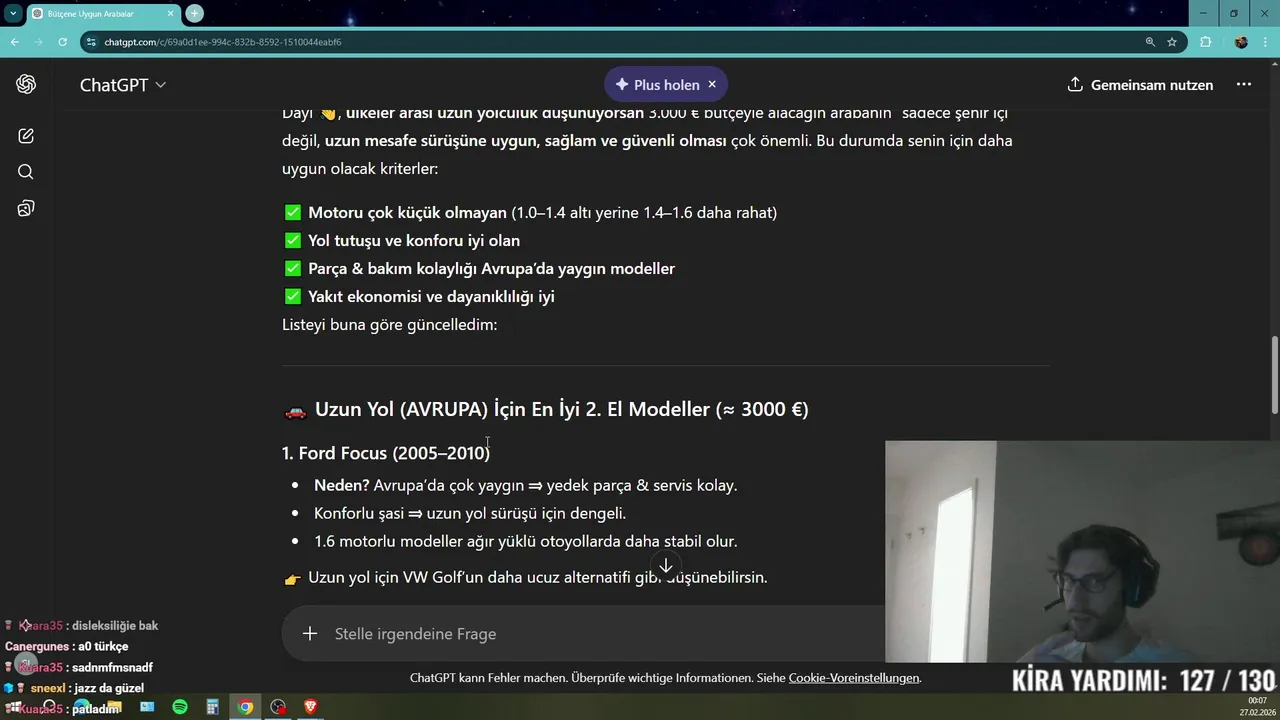Start a new chat with the compose icon
Image resolution: width=1280 pixels, height=720 pixels.
coord(26,136)
